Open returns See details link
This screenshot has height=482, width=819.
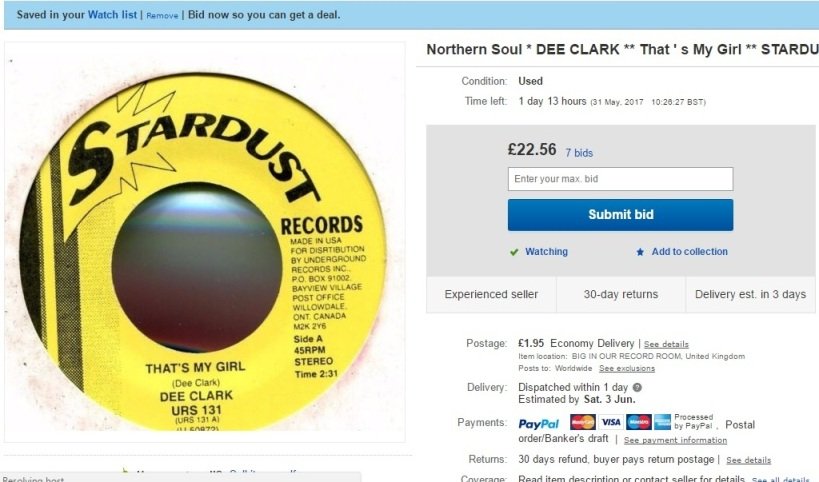click(748, 460)
